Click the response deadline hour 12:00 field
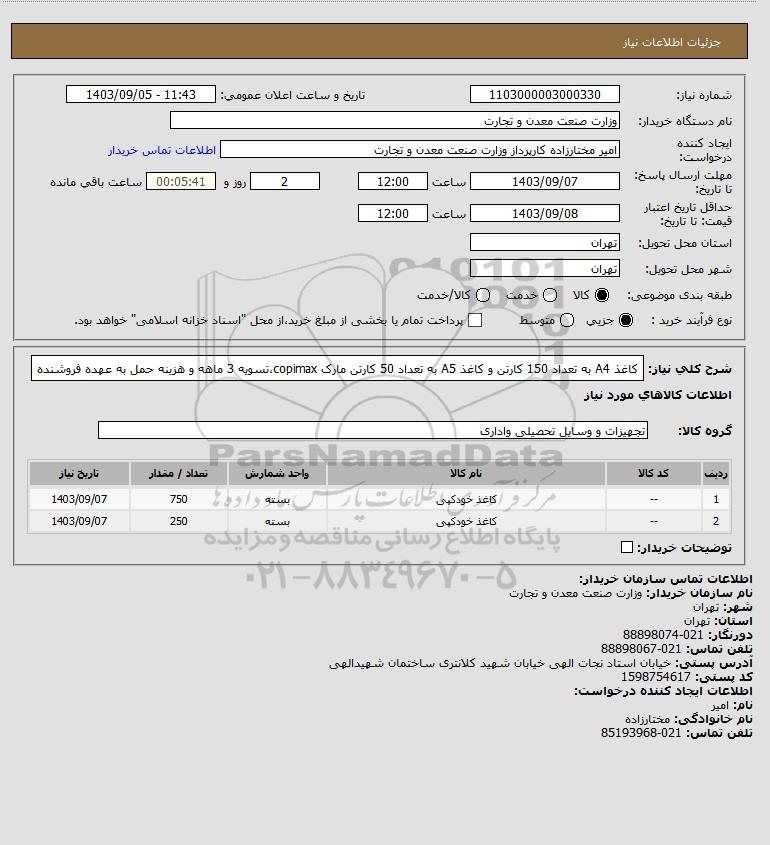 393,182
